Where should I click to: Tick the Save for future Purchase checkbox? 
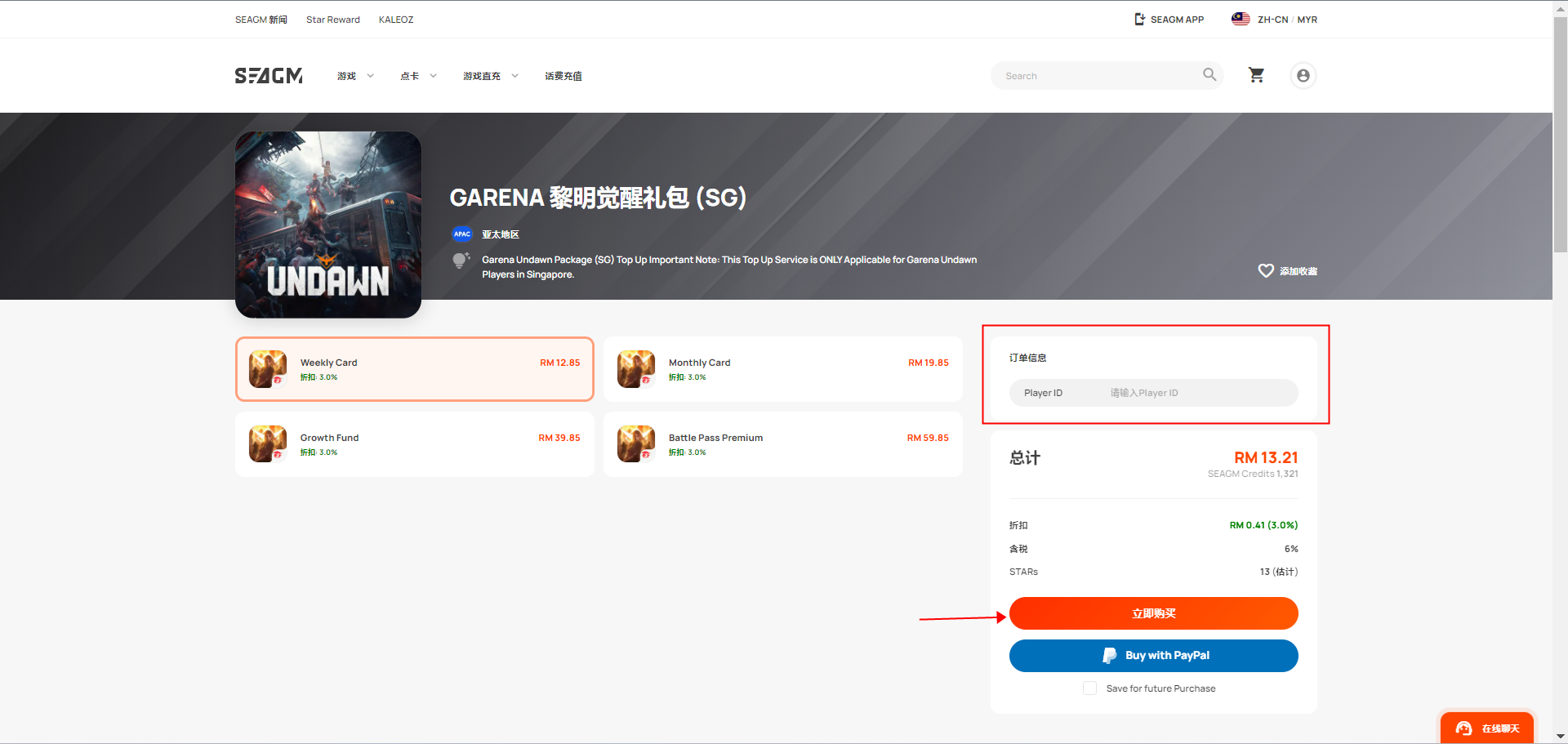[1089, 688]
